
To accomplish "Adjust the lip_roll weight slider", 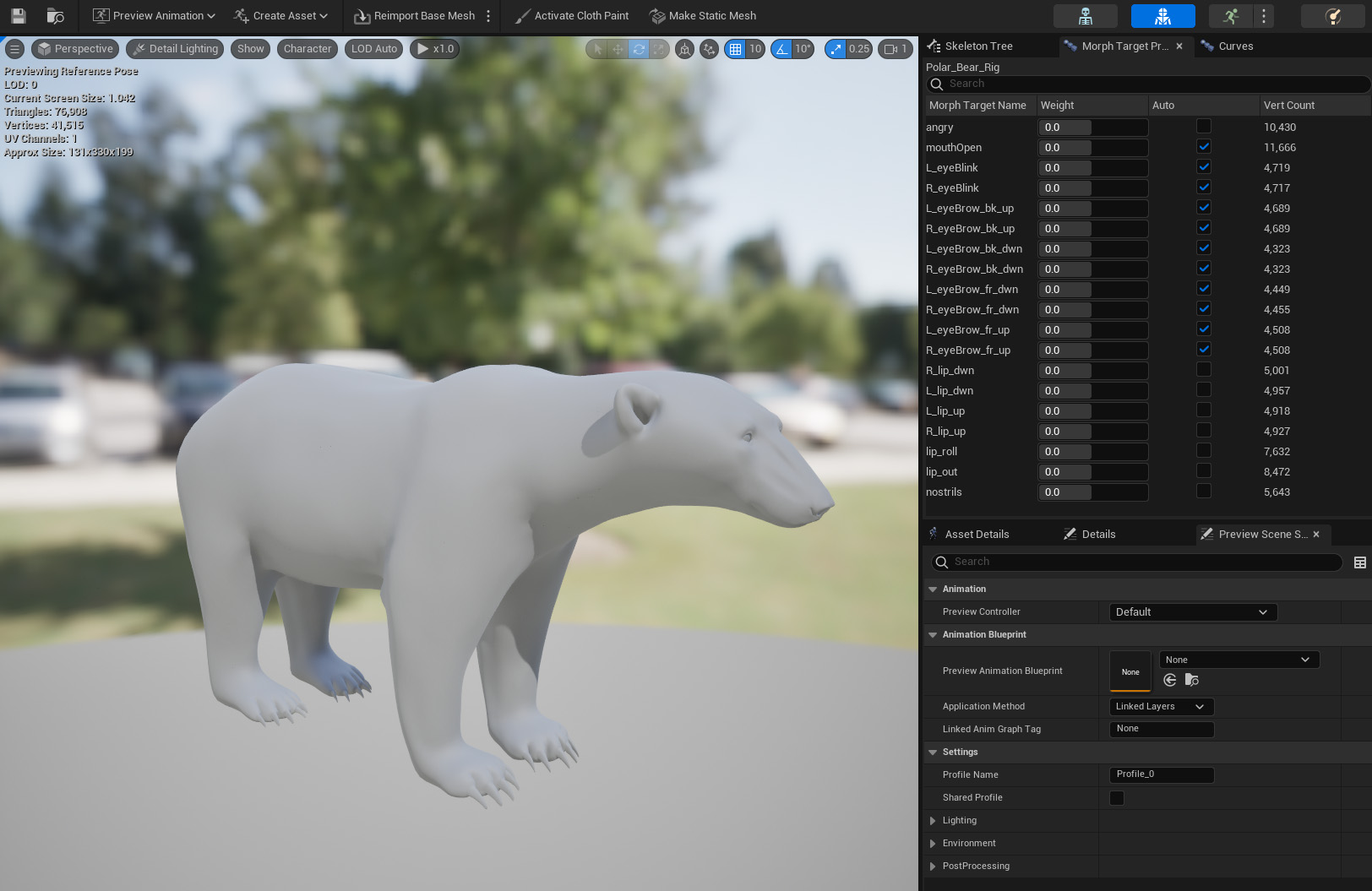I will (1092, 452).
